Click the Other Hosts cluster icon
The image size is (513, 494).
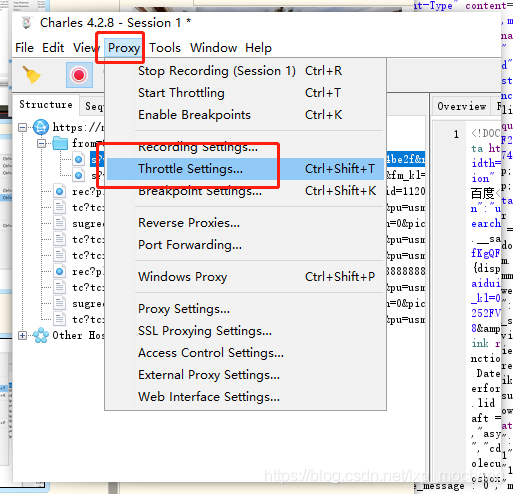tap(41, 335)
